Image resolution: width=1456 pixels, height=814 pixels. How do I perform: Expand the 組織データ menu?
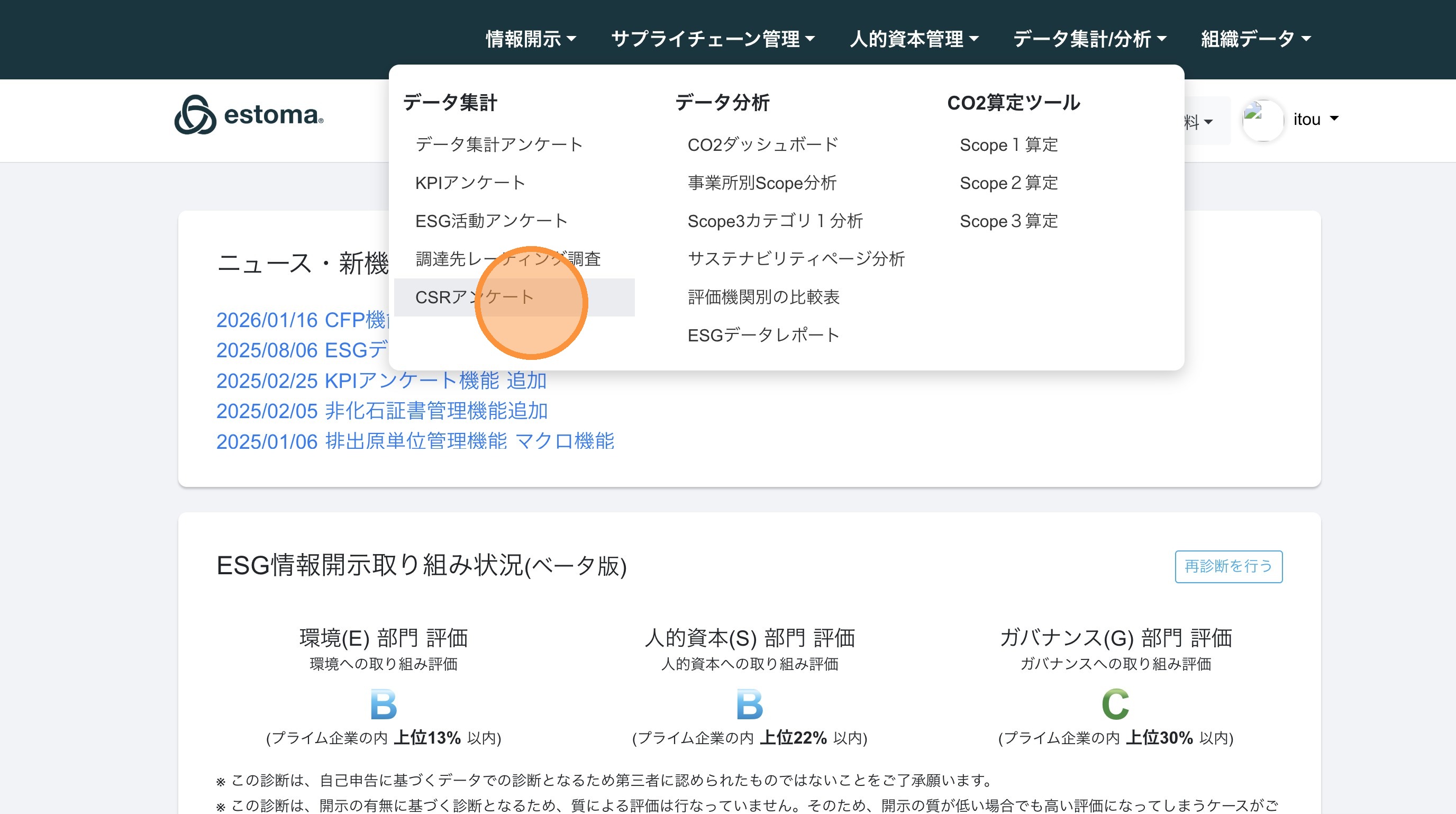pos(1255,39)
